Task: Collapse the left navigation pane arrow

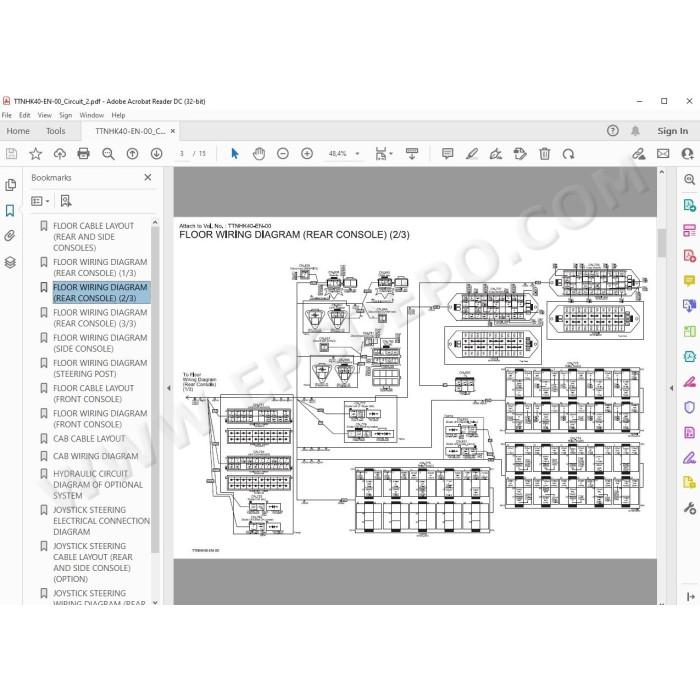Action: click(169, 388)
